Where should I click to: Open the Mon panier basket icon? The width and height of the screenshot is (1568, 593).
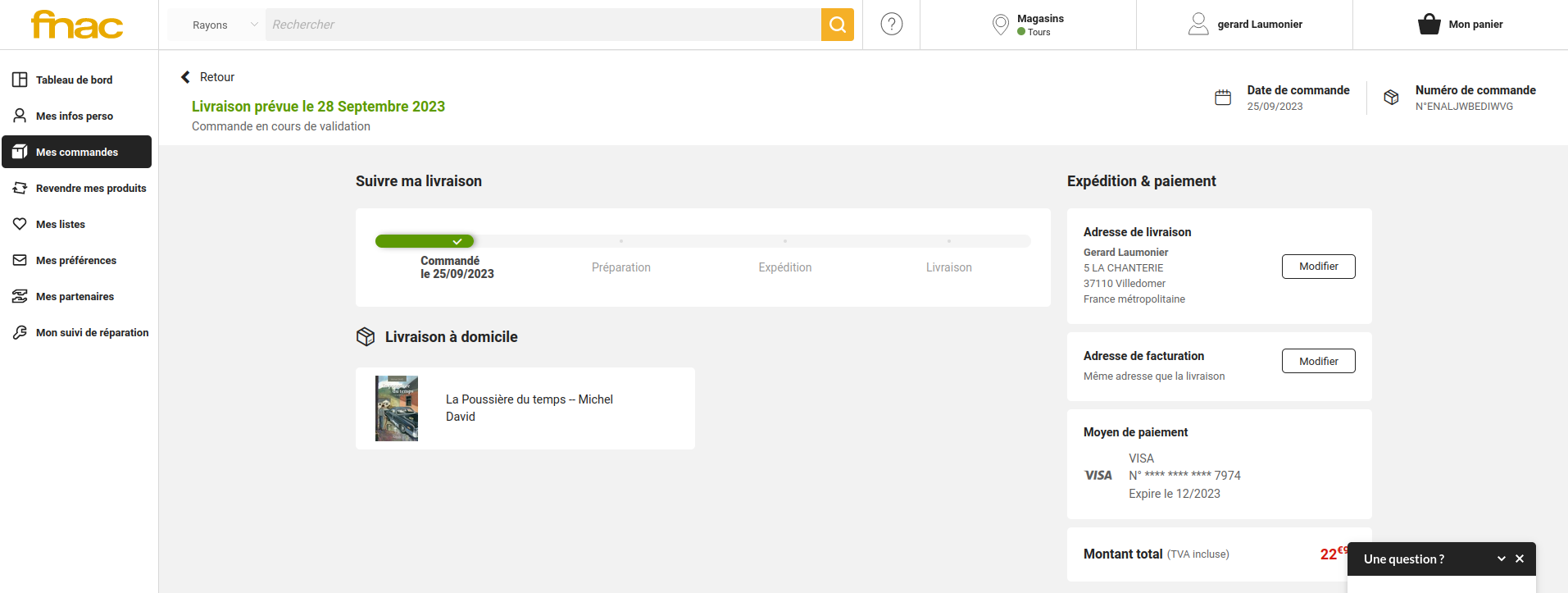(1429, 25)
